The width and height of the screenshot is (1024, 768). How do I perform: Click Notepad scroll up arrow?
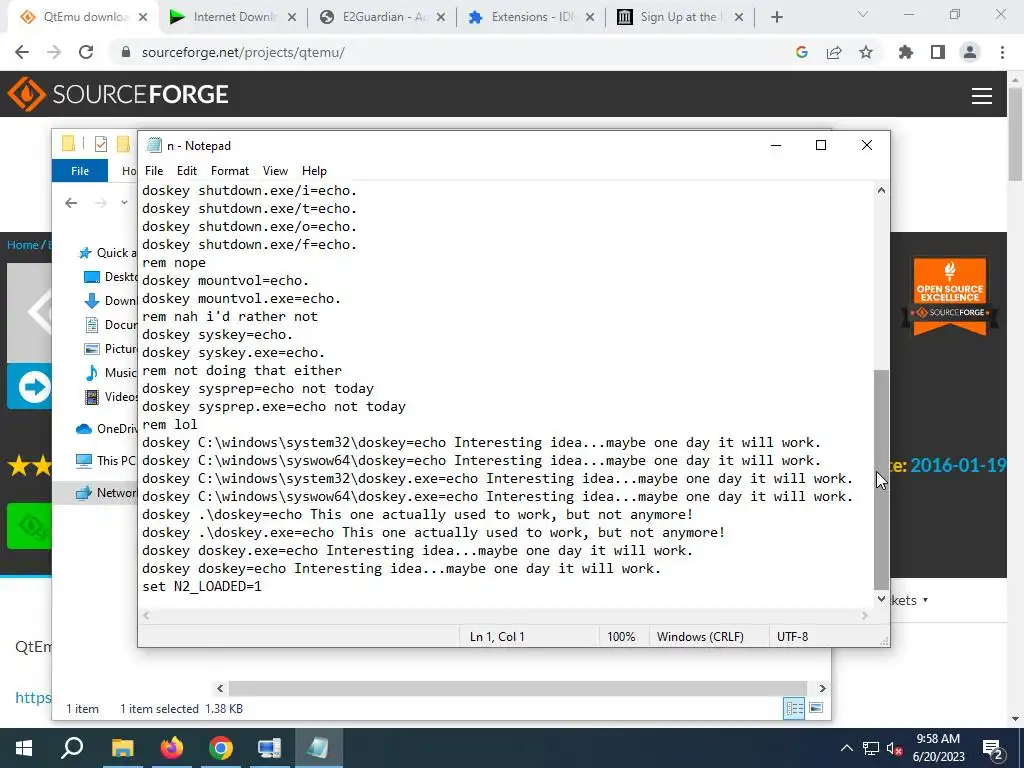click(882, 191)
